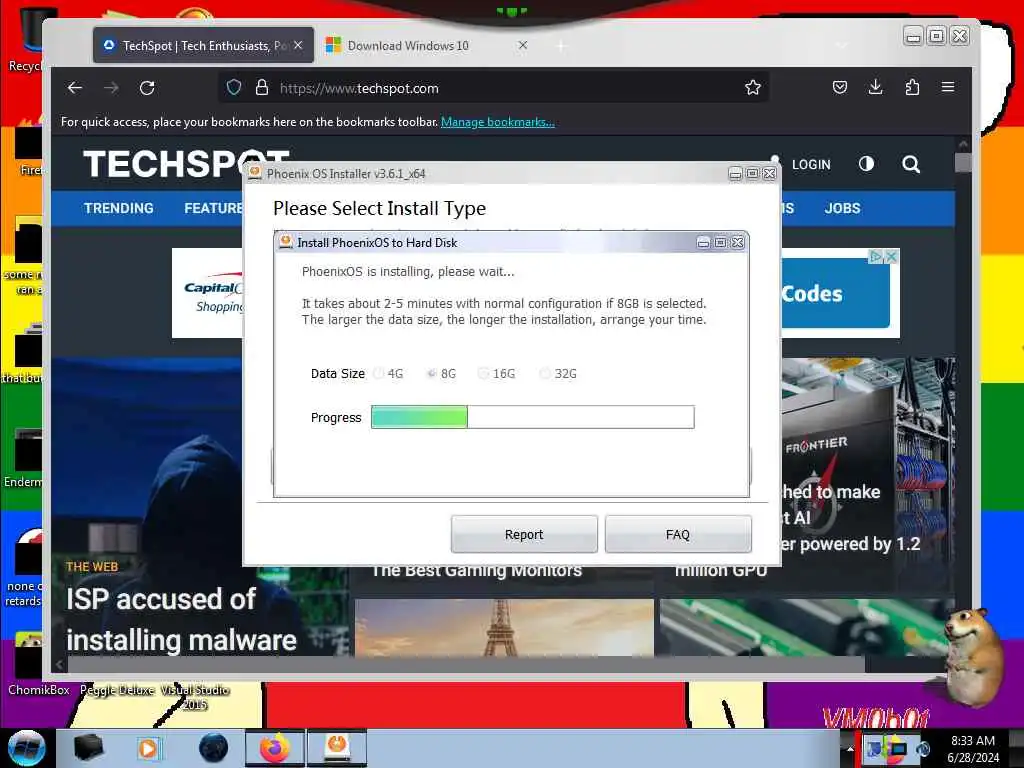Click the address bar URL field
This screenshot has height=768, width=1024.
[x=493, y=88]
